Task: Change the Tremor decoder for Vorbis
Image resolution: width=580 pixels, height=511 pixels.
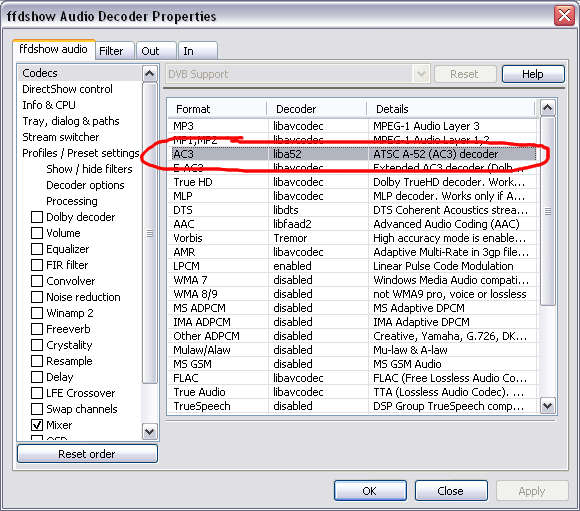Action: pyautogui.click(x=318, y=238)
